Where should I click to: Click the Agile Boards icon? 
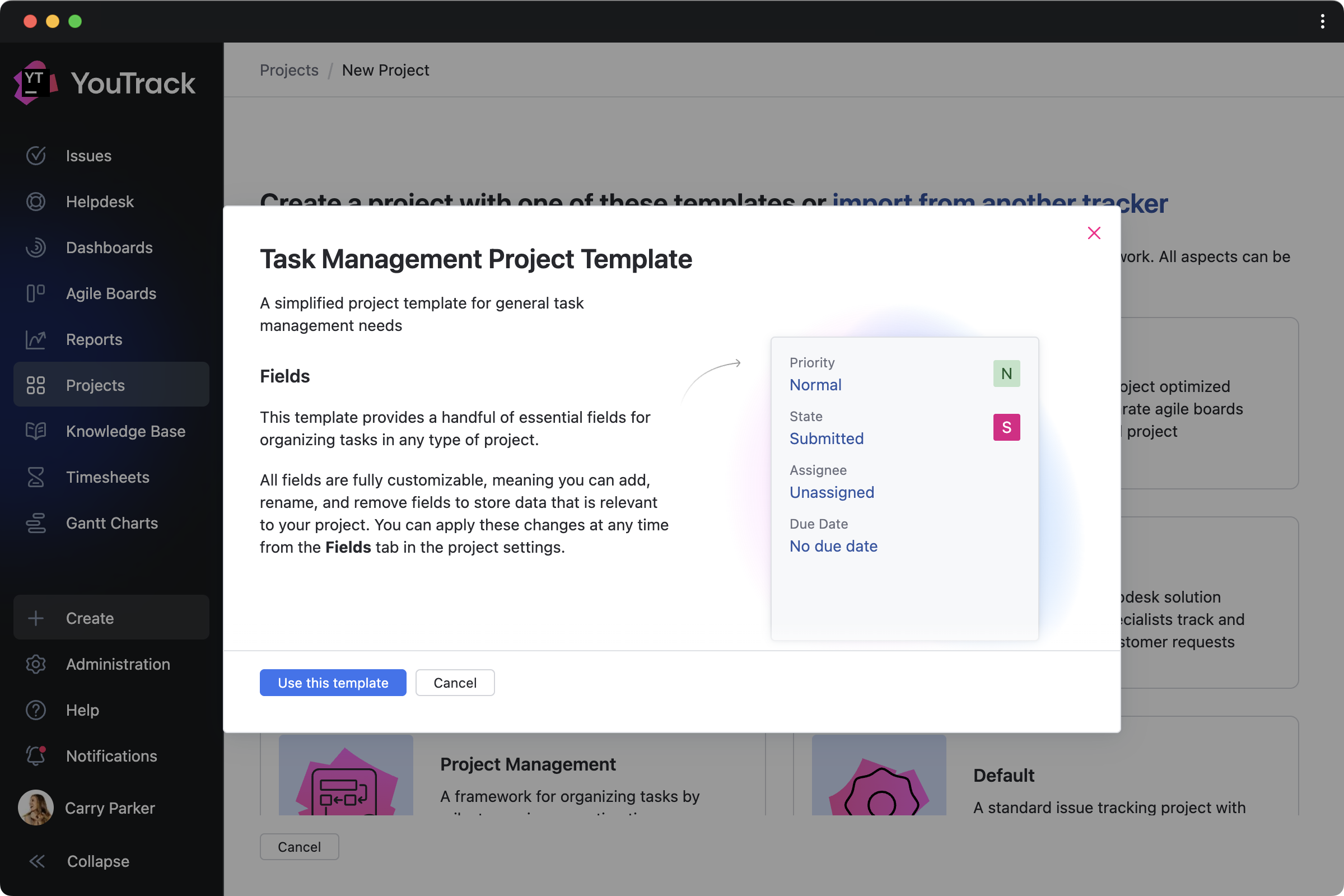click(35, 293)
